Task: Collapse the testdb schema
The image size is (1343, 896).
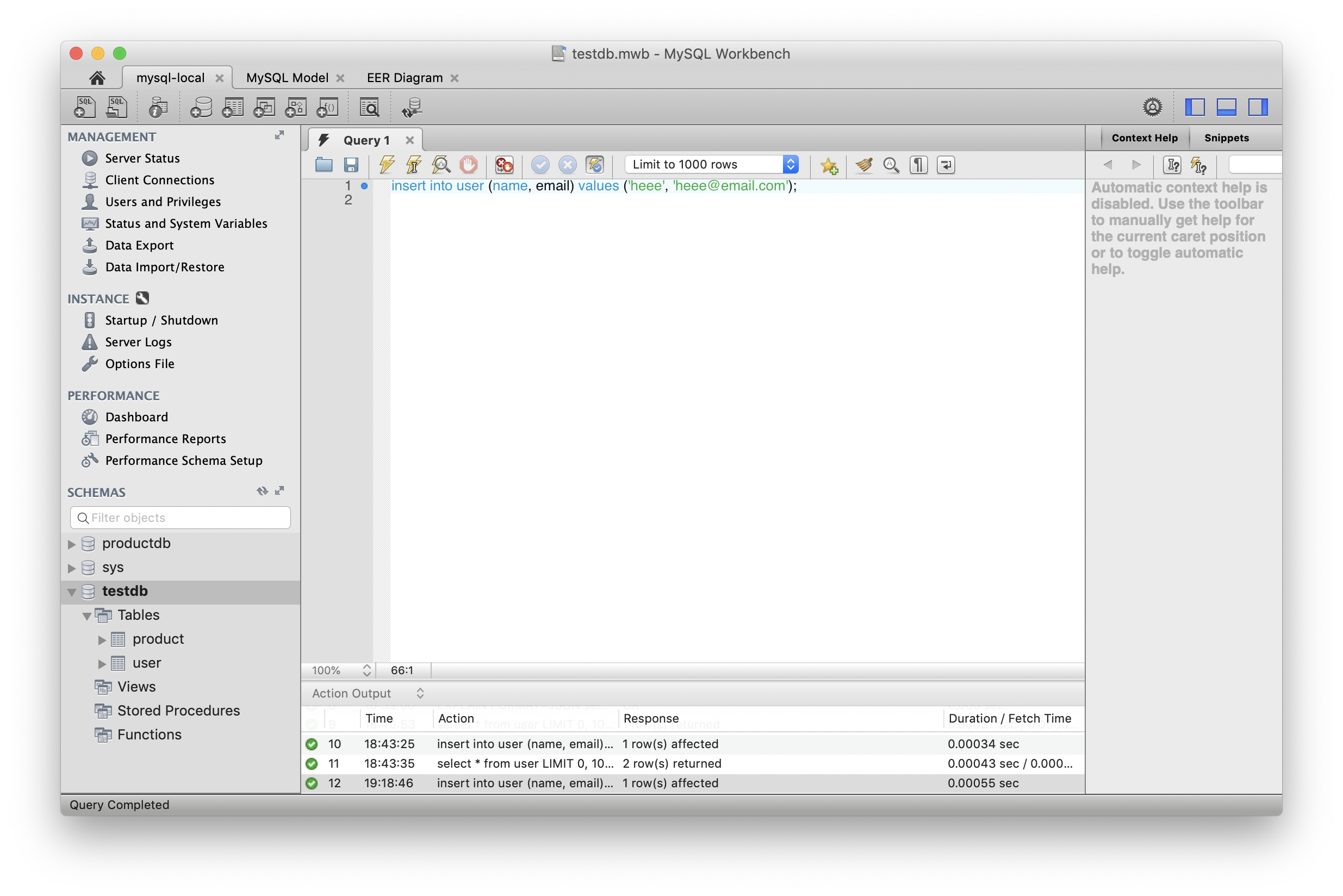Action: [71, 592]
